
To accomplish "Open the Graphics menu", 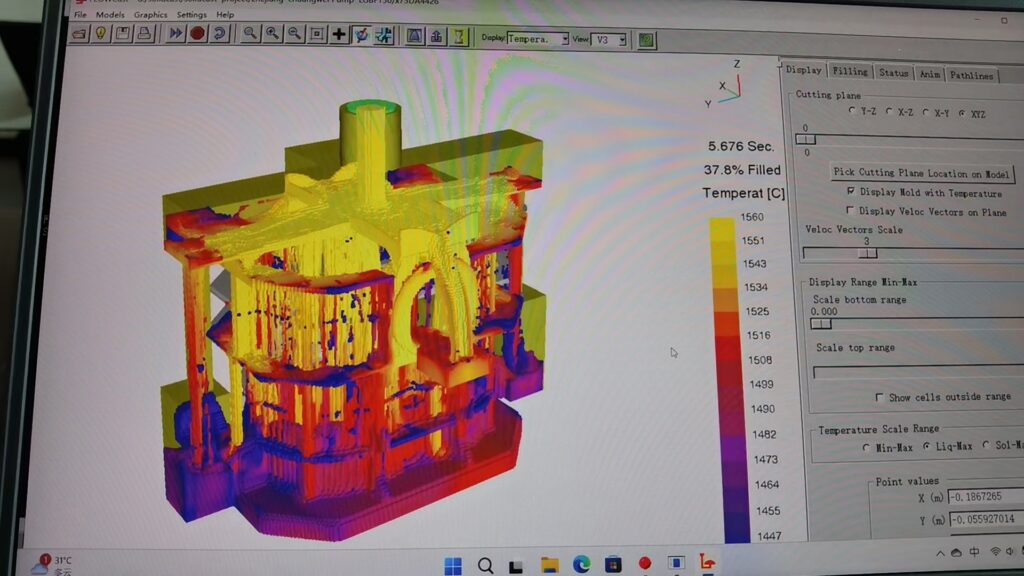I will [x=150, y=15].
